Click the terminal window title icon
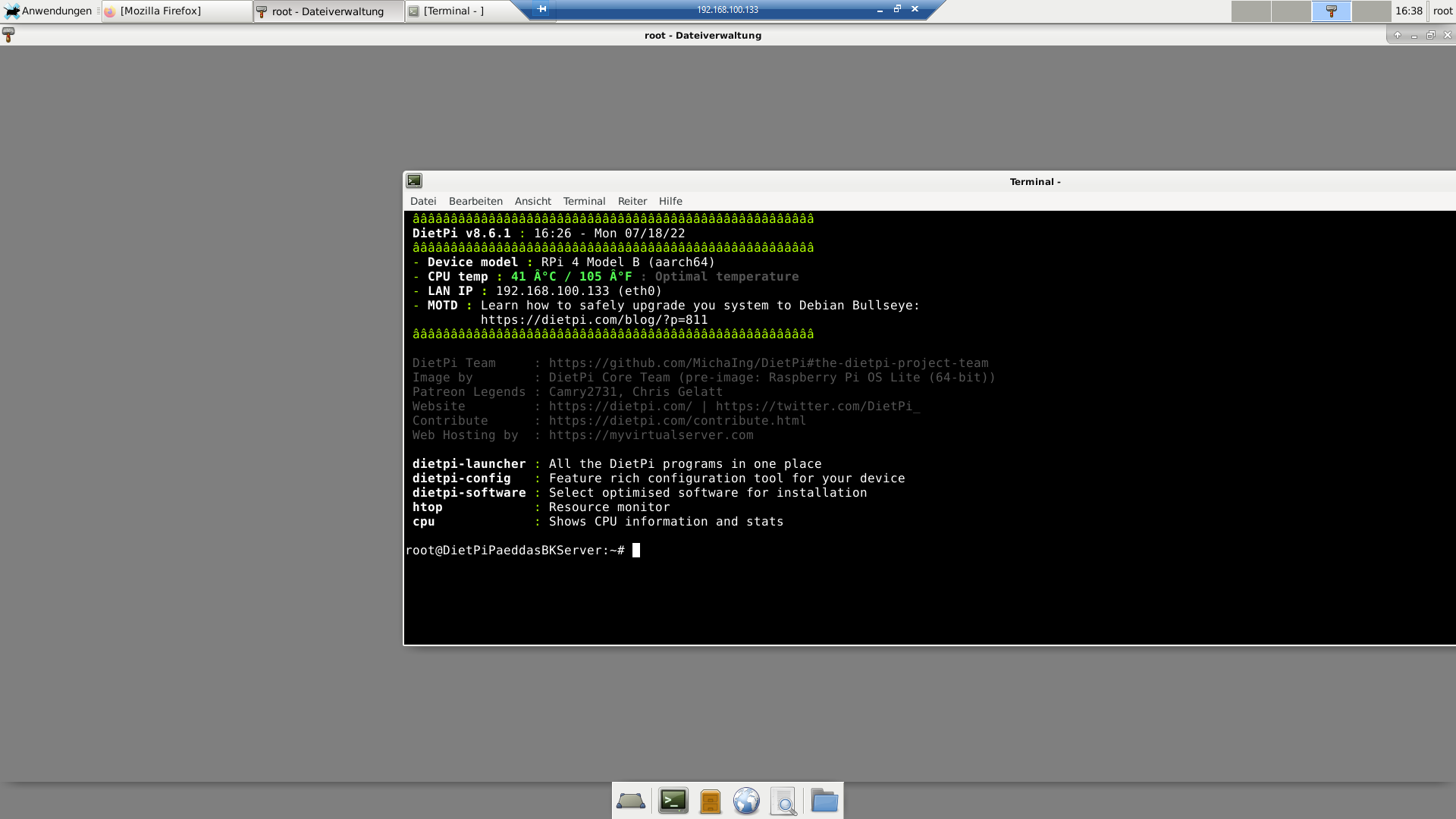The width and height of the screenshot is (1456, 819). click(414, 180)
